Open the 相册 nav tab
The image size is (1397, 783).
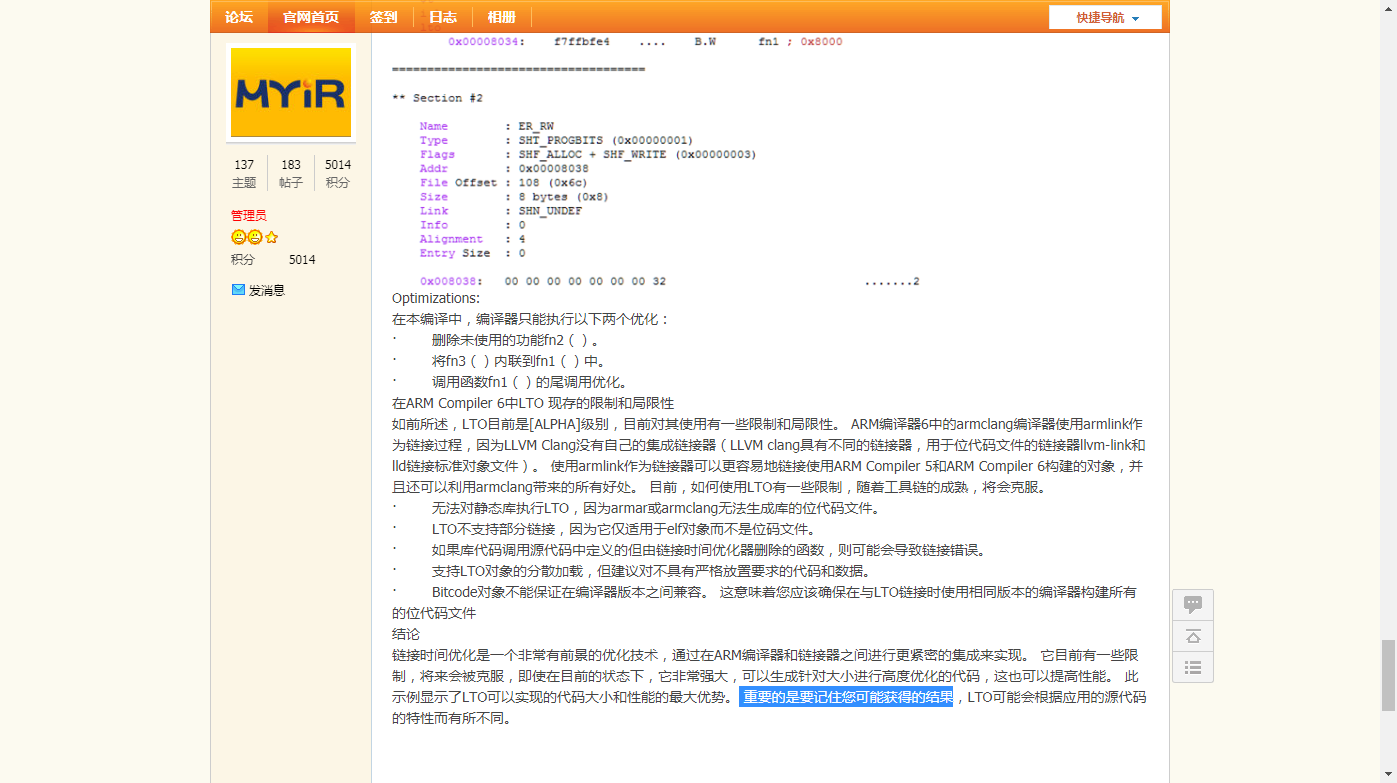[x=502, y=17]
